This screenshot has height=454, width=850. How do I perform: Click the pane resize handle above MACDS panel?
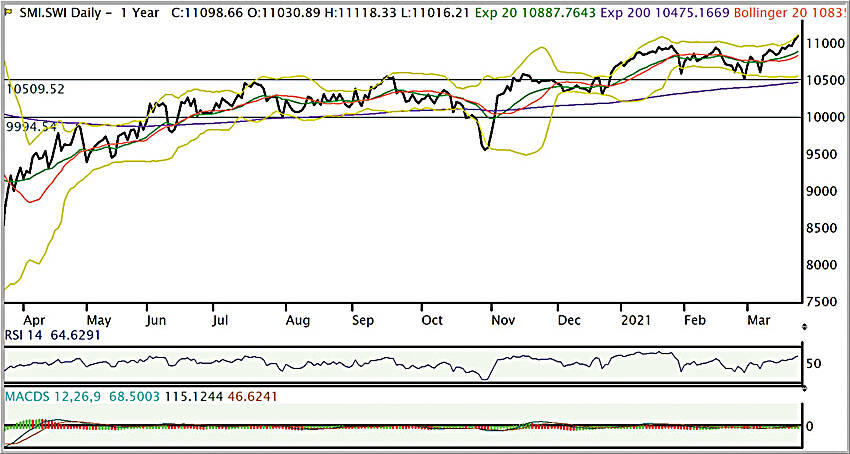pos(804,388)
